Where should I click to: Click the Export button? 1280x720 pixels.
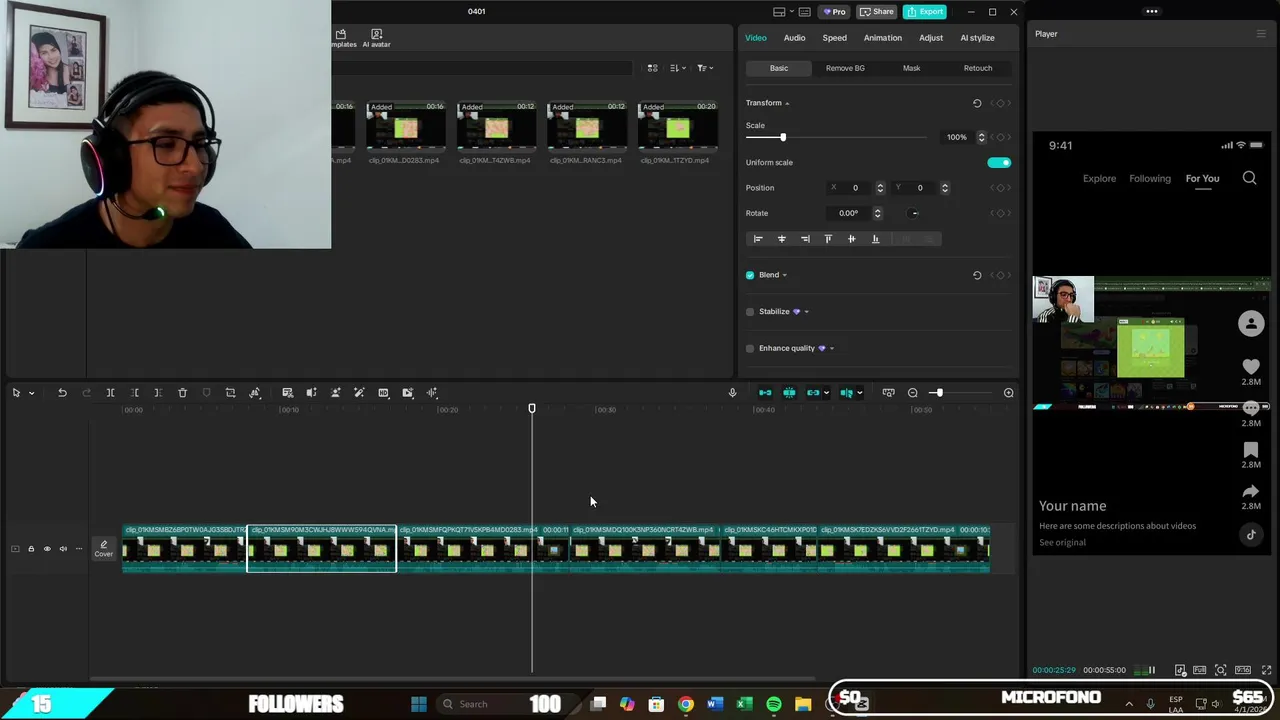(x=925, y=12)
